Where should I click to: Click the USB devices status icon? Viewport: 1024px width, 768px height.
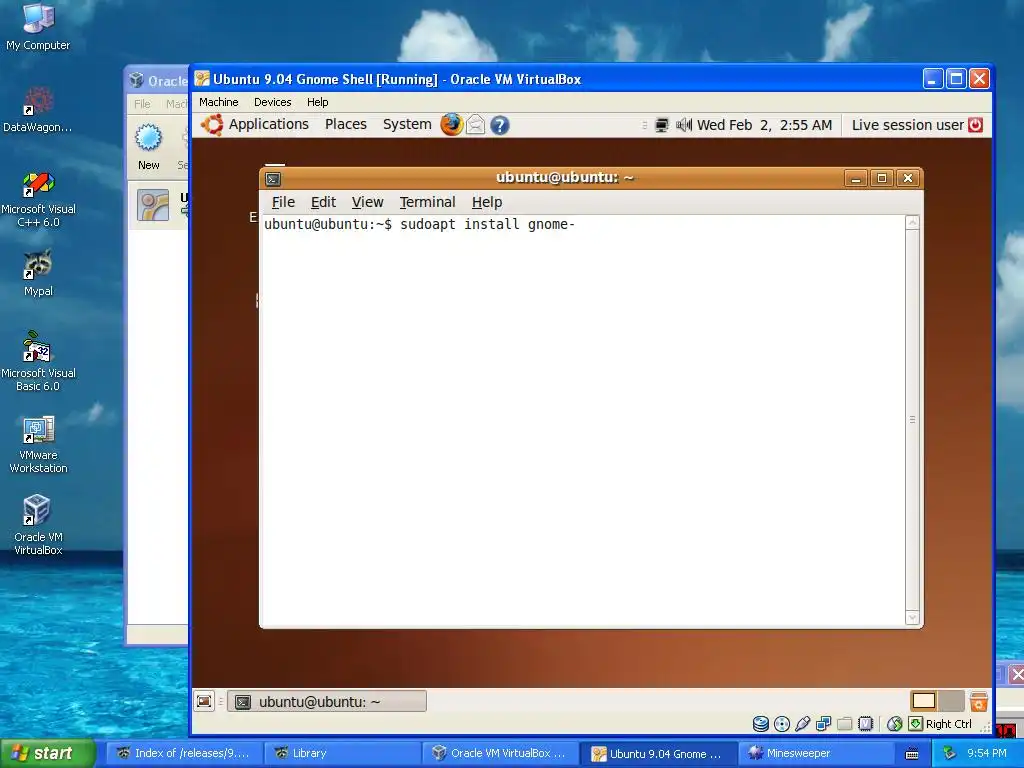tap(803, 724)
